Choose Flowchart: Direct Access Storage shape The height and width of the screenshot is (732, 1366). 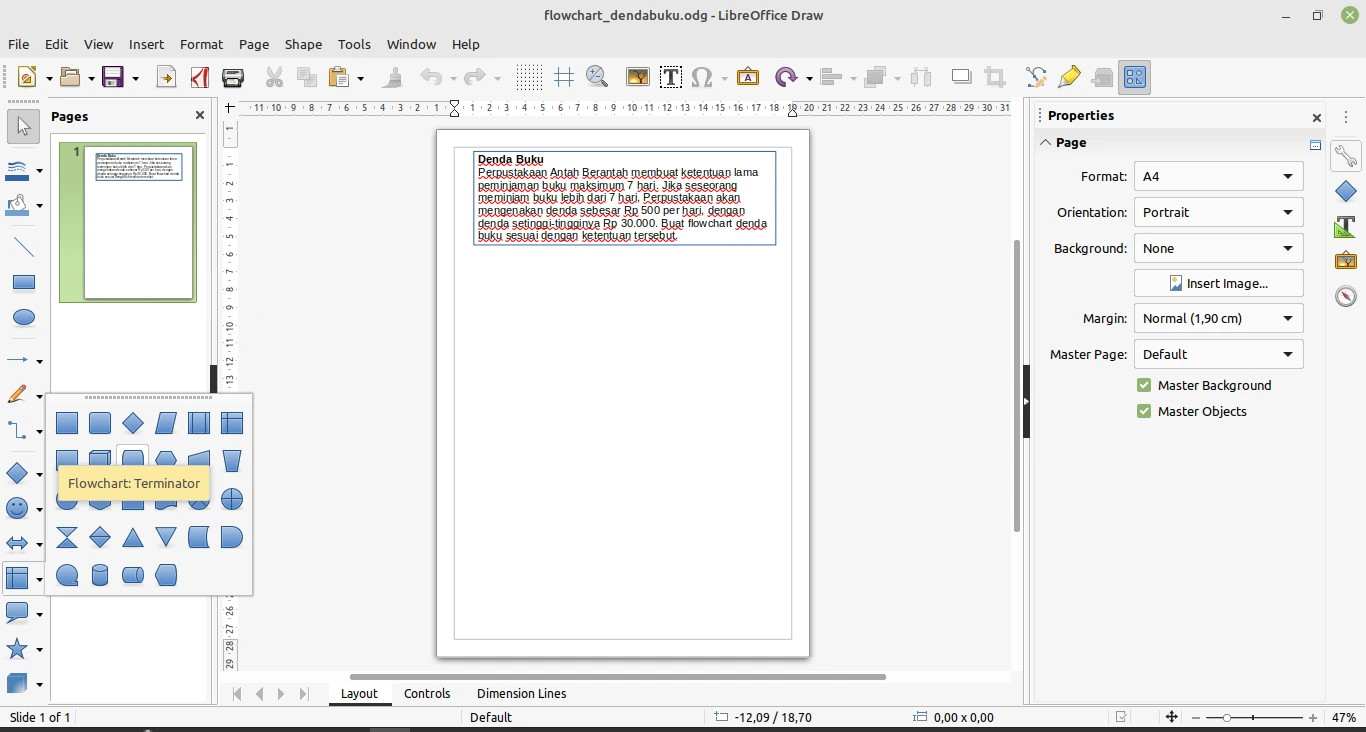[x=133, y=575]
